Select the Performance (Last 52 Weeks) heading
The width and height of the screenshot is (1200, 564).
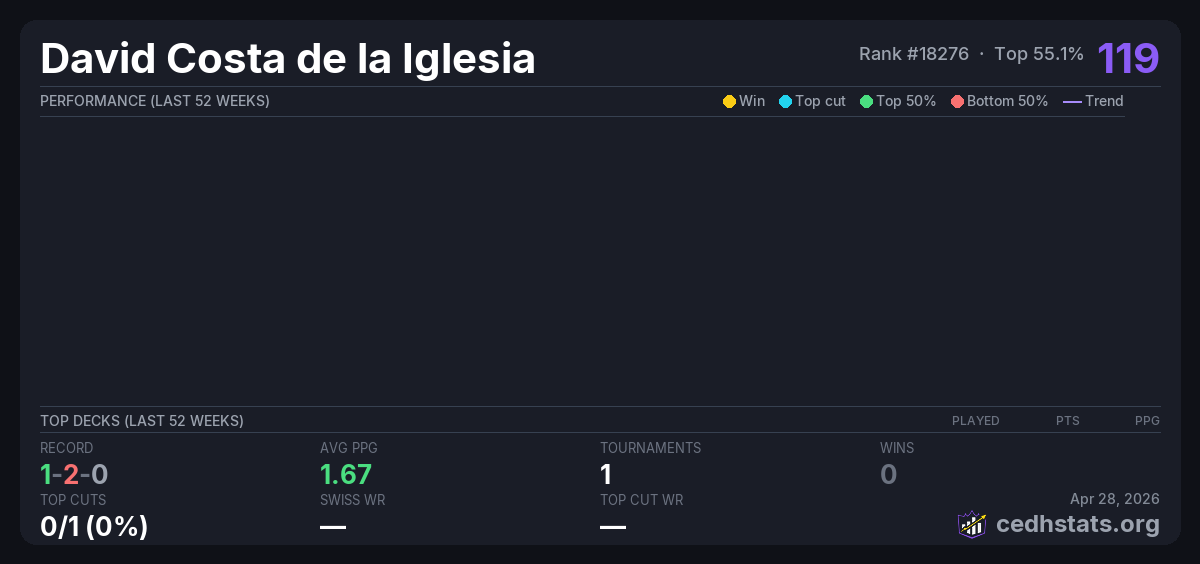click(155, 101)
